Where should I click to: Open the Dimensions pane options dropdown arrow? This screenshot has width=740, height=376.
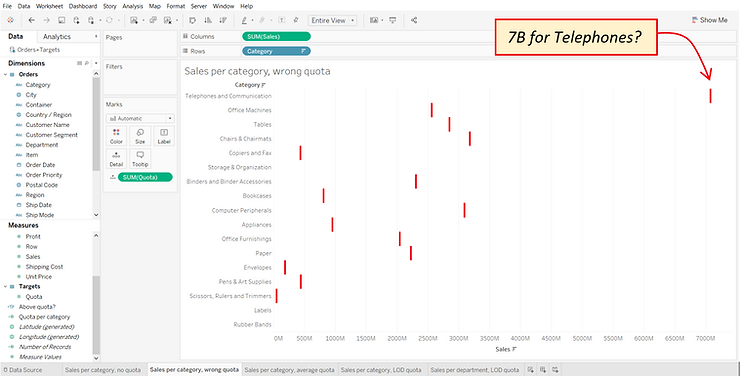96,63
